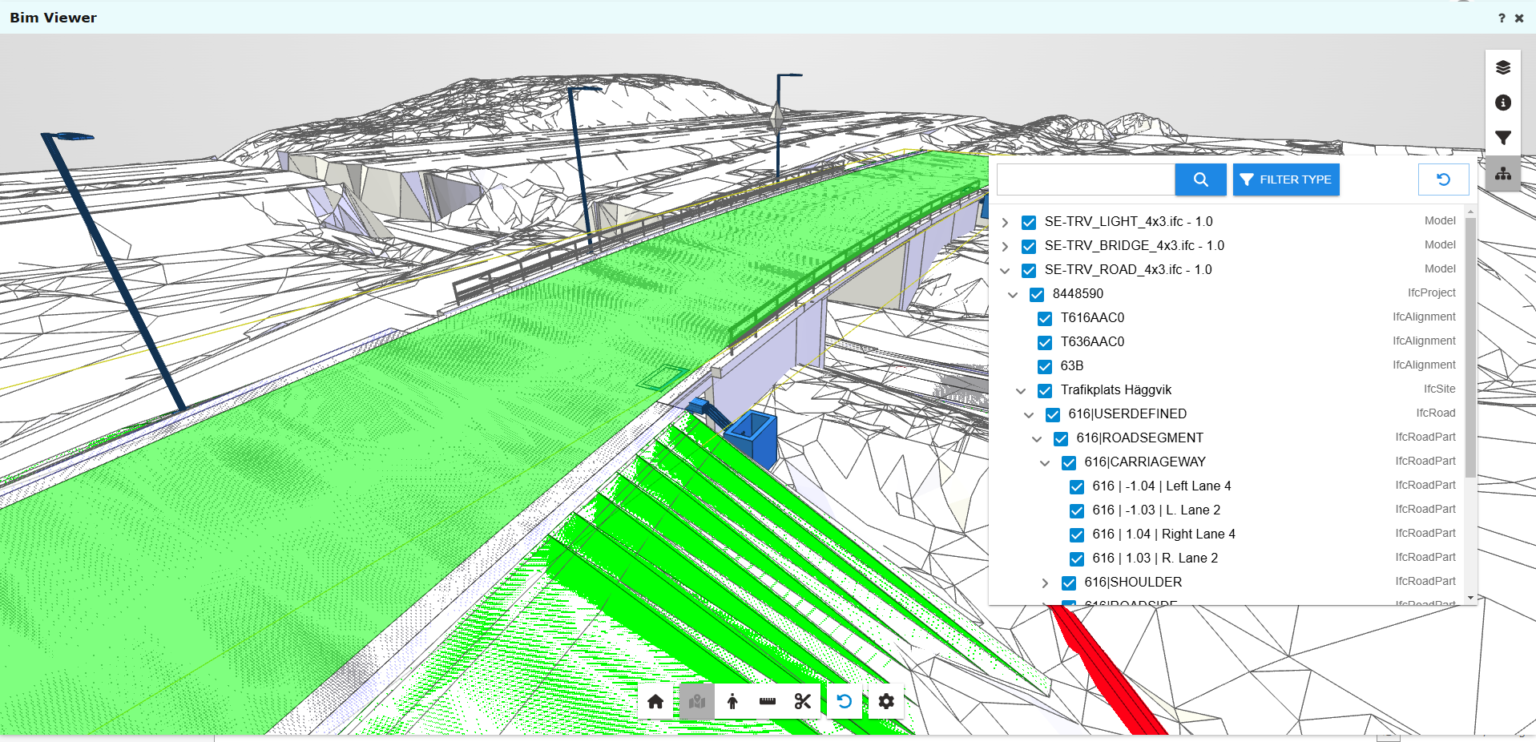The height and width of the screenshot is (742, 1536).
Task: Collapse the 616|CARRIAGEWAY node
Action: pyautogui.click(x=1045, y=462)
